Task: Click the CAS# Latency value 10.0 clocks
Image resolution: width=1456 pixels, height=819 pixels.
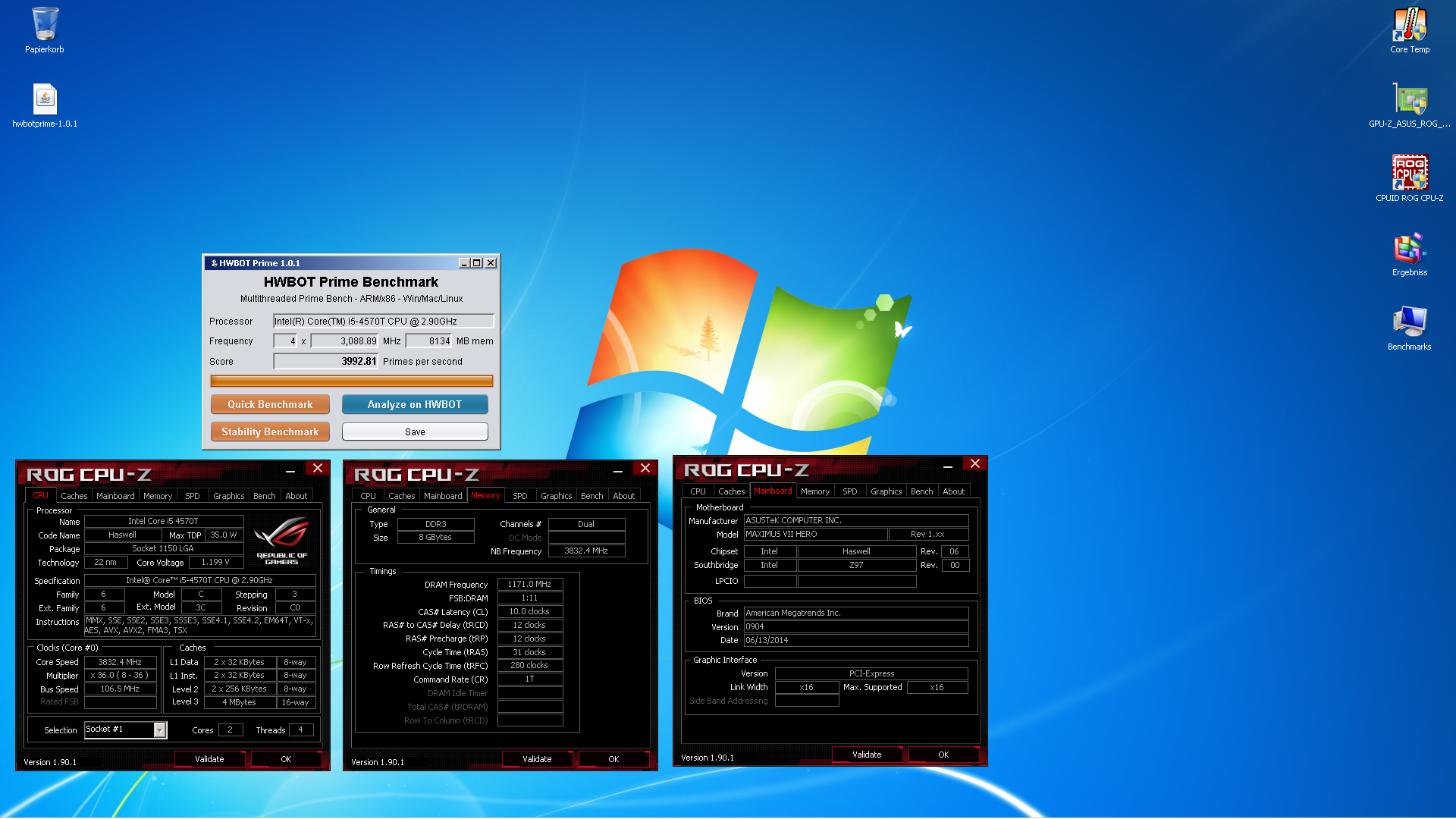Action: [x=530, y=611]
